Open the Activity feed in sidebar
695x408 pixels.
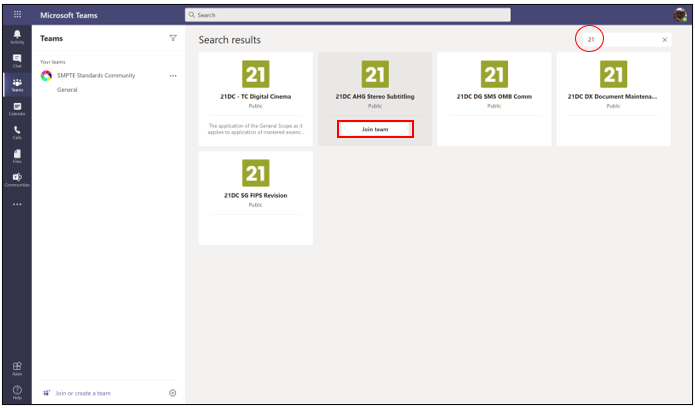(x=17, y=37)
